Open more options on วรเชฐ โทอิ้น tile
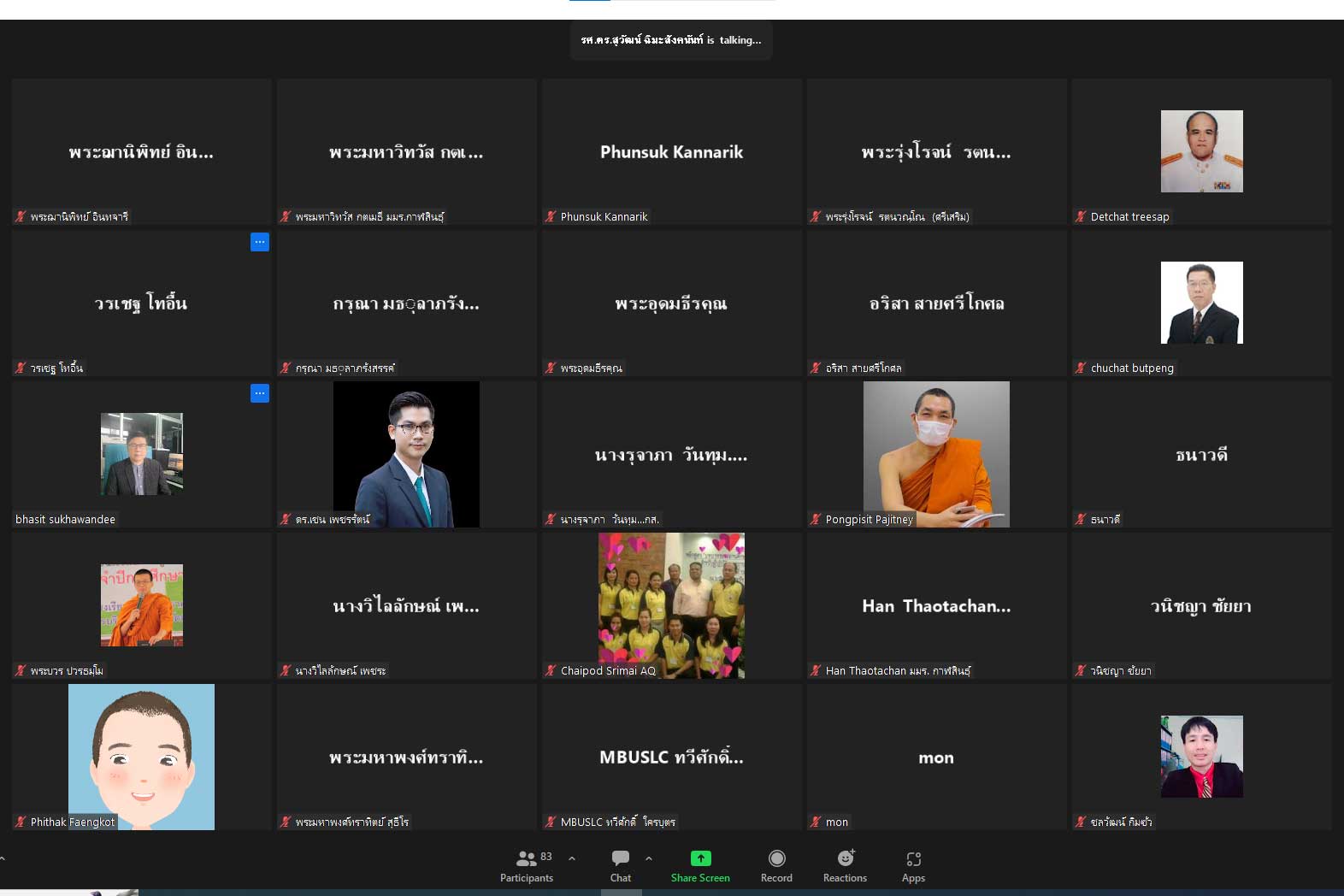 pyautogui.click(x=260, y=243)
